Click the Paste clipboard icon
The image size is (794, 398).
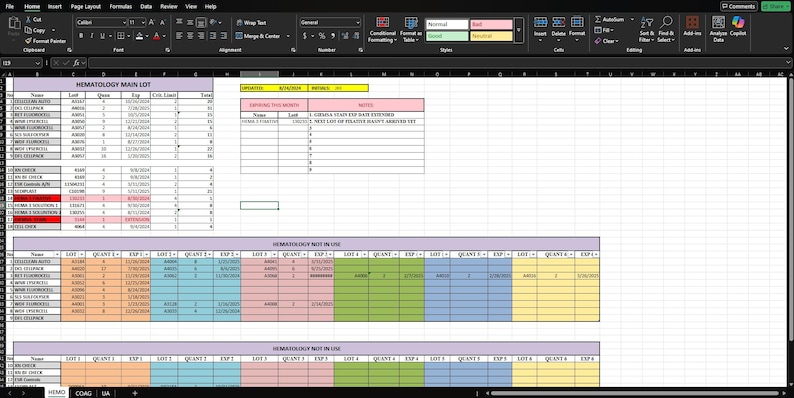click(14, 23)
